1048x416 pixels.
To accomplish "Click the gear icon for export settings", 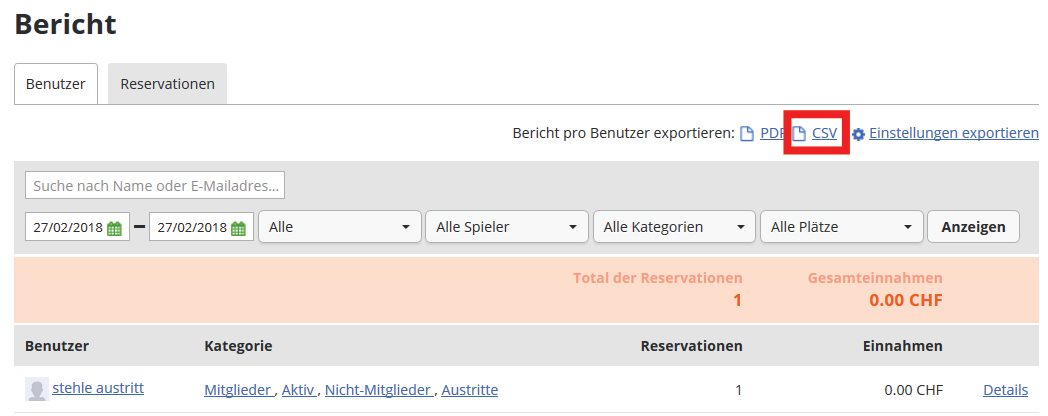I will (x=858, y=134).
